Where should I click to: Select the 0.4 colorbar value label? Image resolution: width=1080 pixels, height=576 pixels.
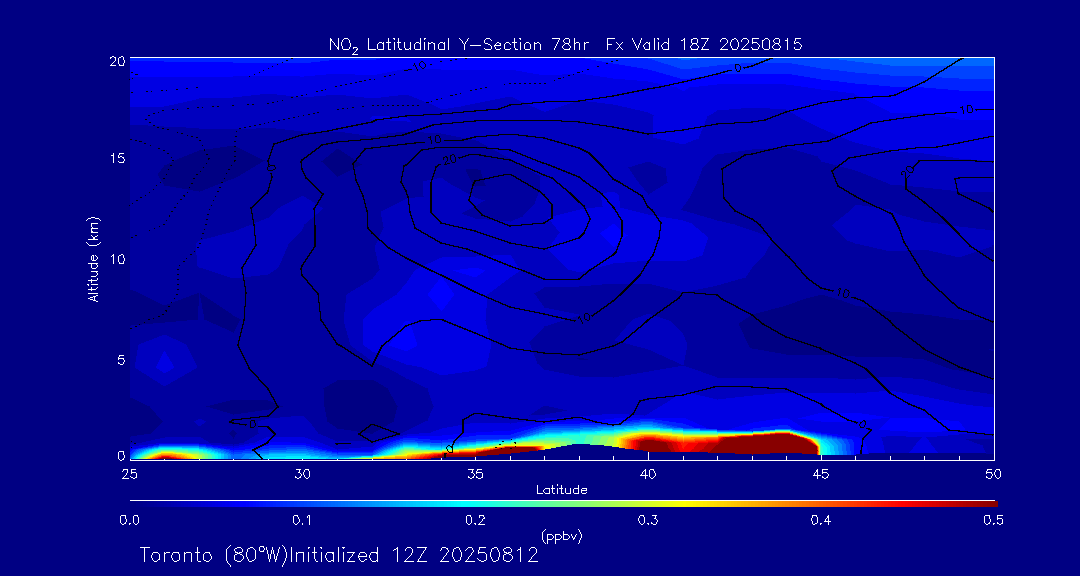pyautogui.click(x=822, y=520)
